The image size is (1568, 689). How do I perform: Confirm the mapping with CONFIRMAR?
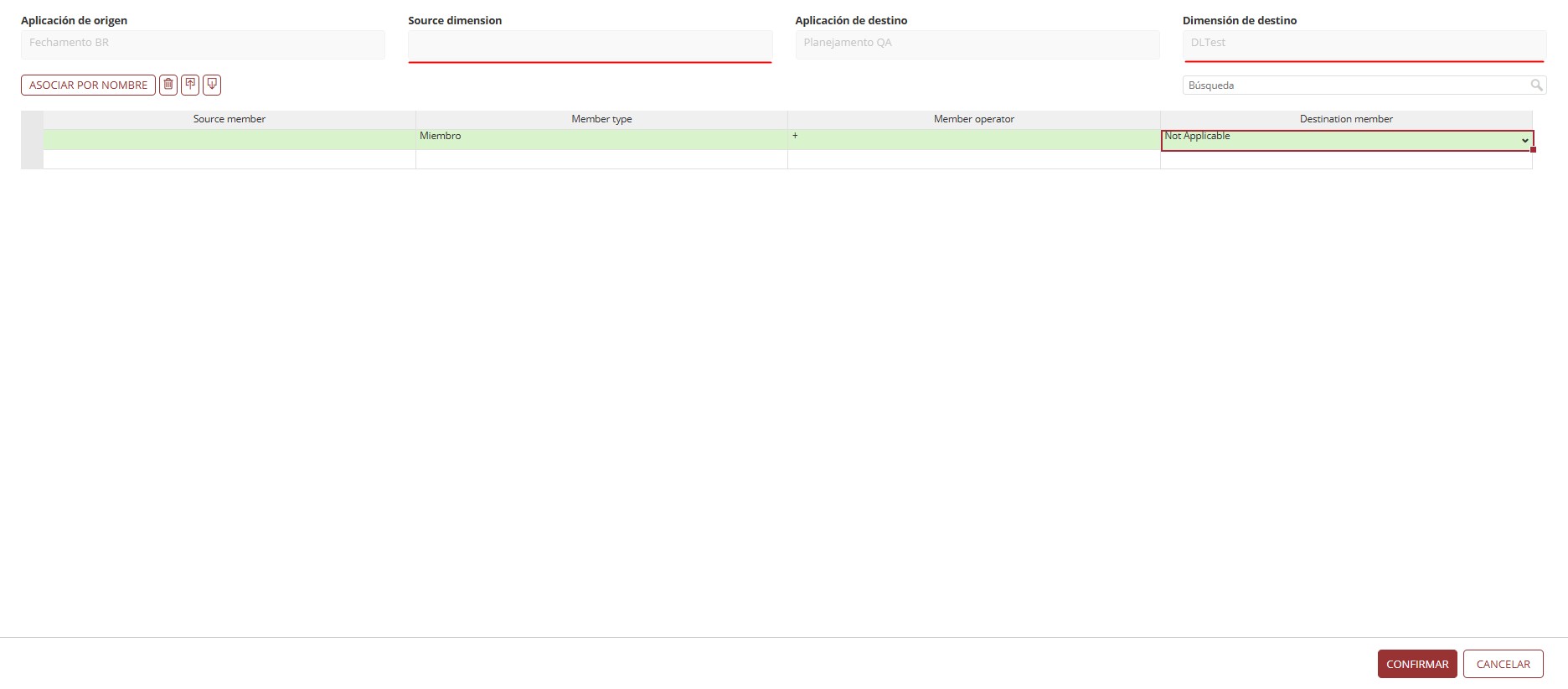point(1417,664)
